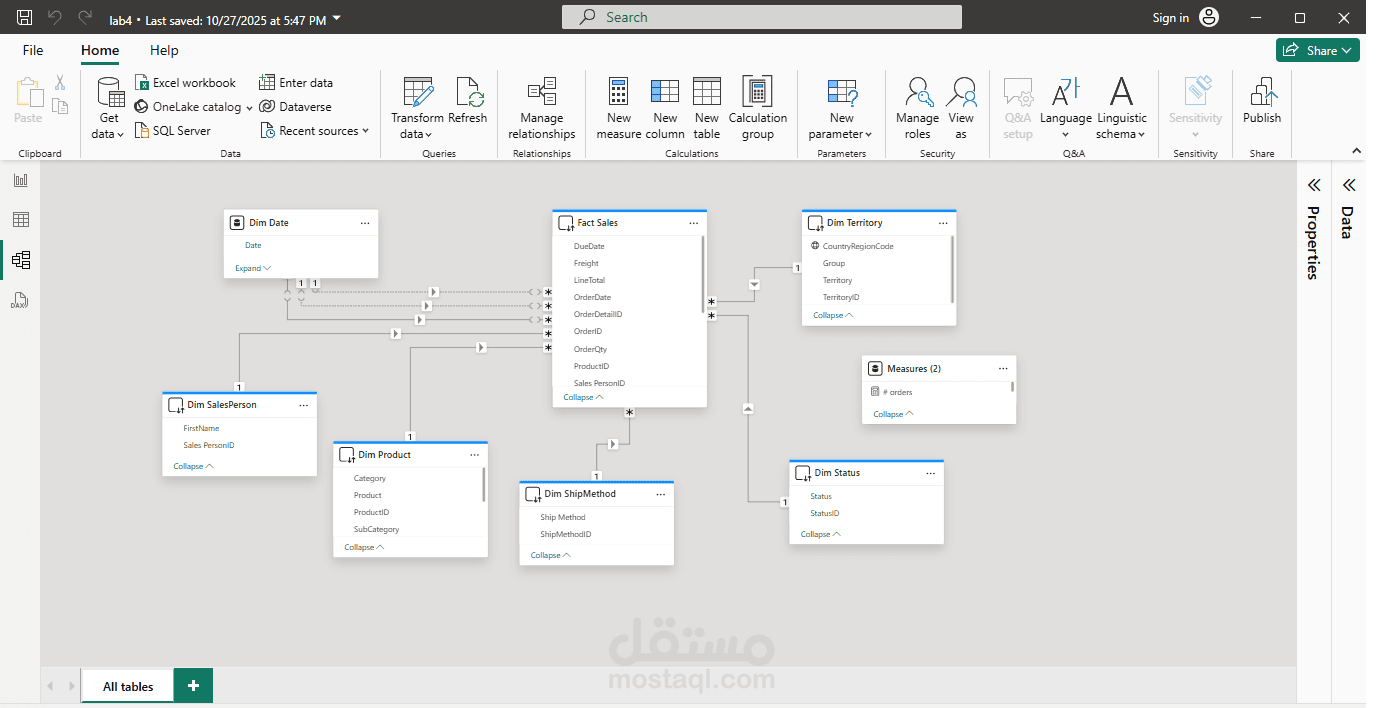Click the Save icon in title bar
The width and height of the screenshot is (1385, 708).
pos(25,18)
